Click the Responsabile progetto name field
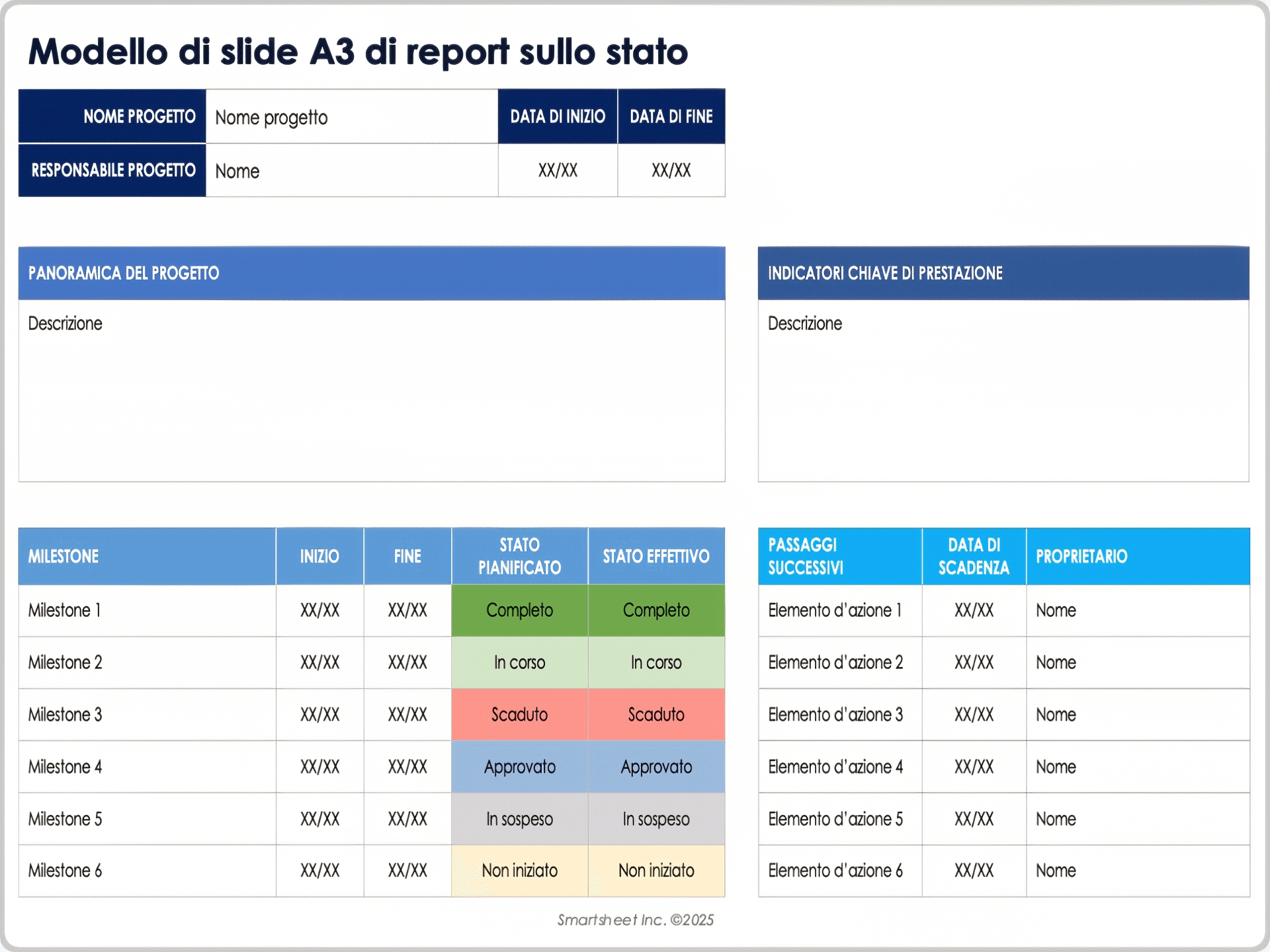 [351, 171]
